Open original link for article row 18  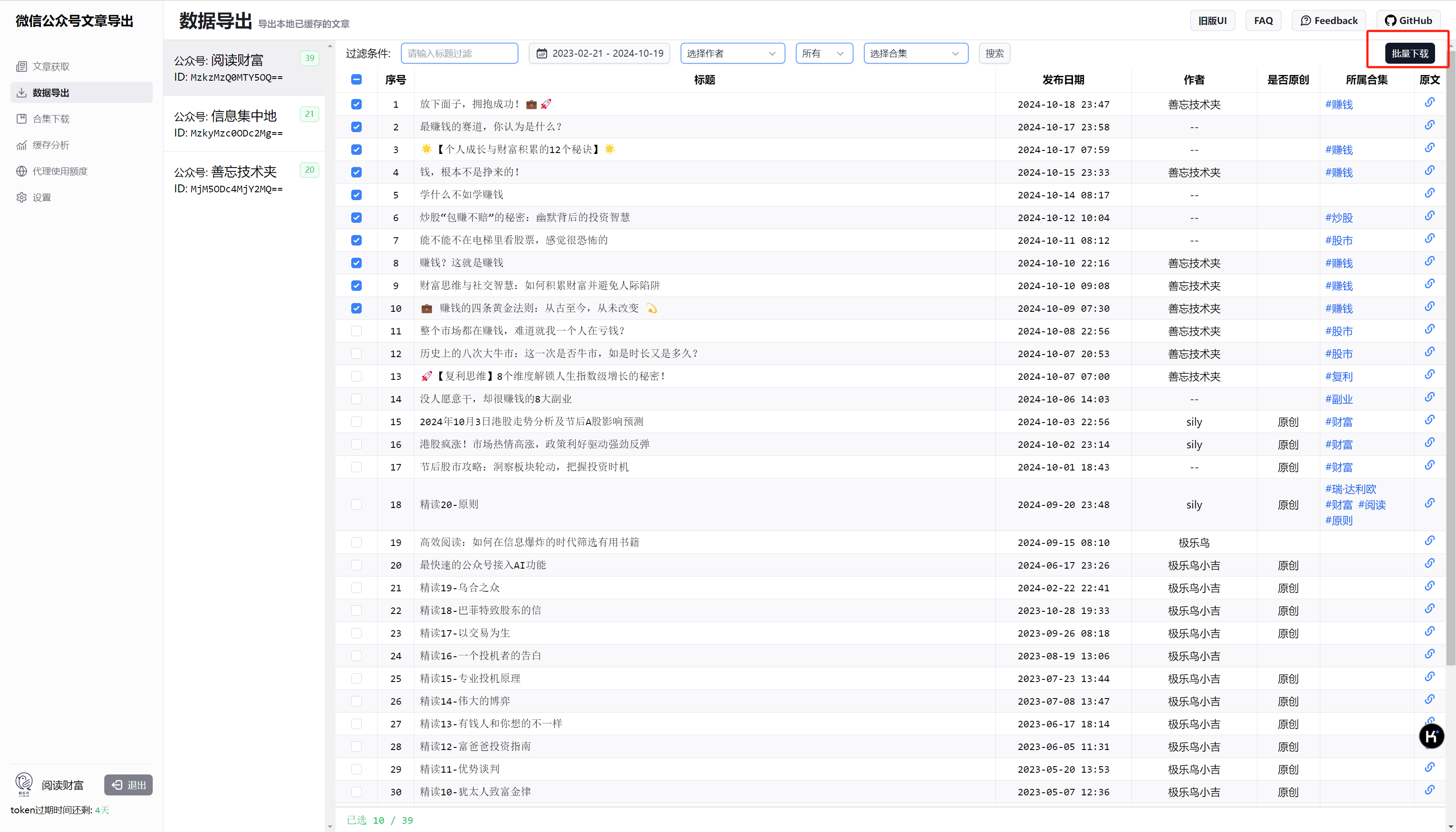(x=1429, y=503)
